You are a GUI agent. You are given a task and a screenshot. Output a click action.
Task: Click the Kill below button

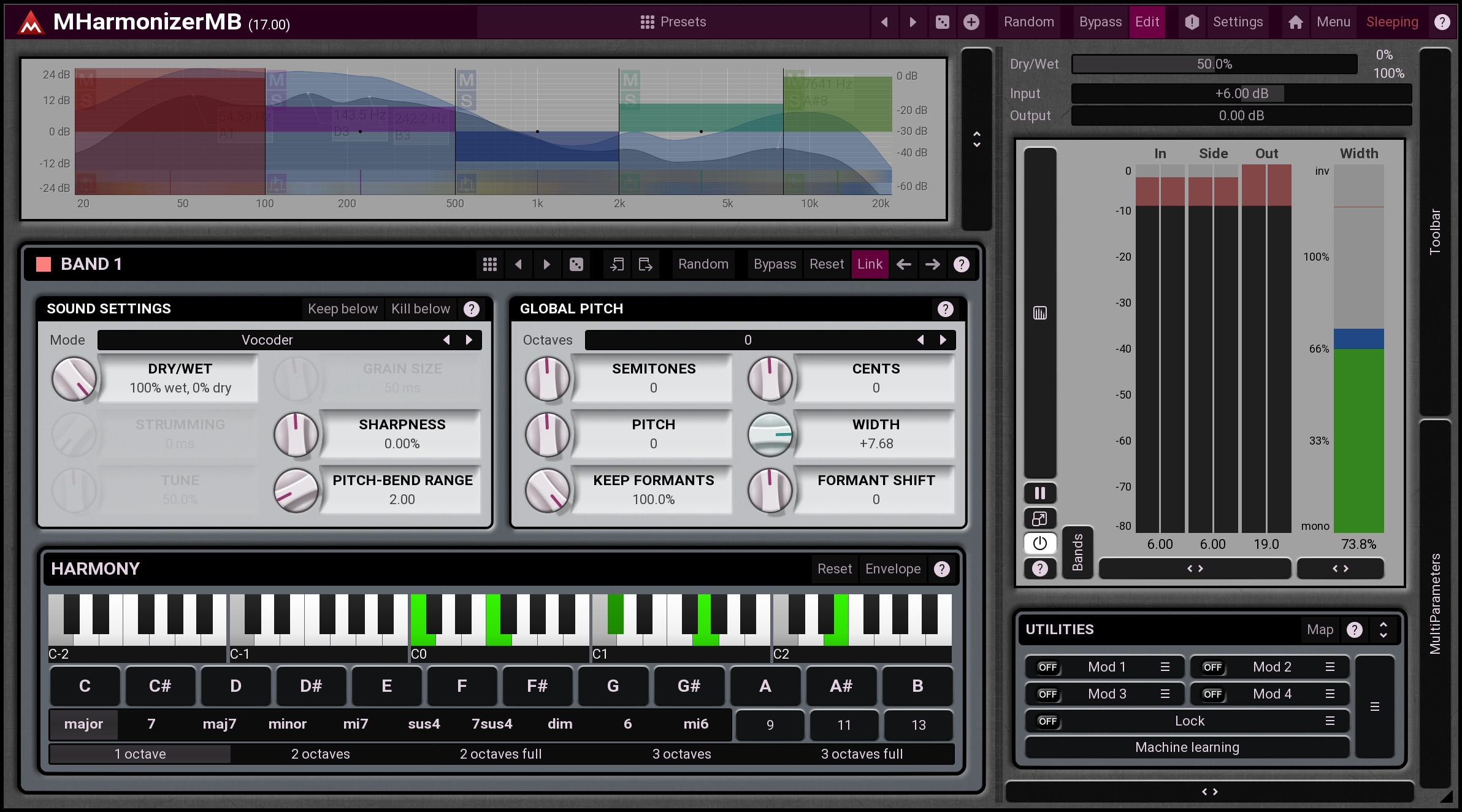click(421, 309)
